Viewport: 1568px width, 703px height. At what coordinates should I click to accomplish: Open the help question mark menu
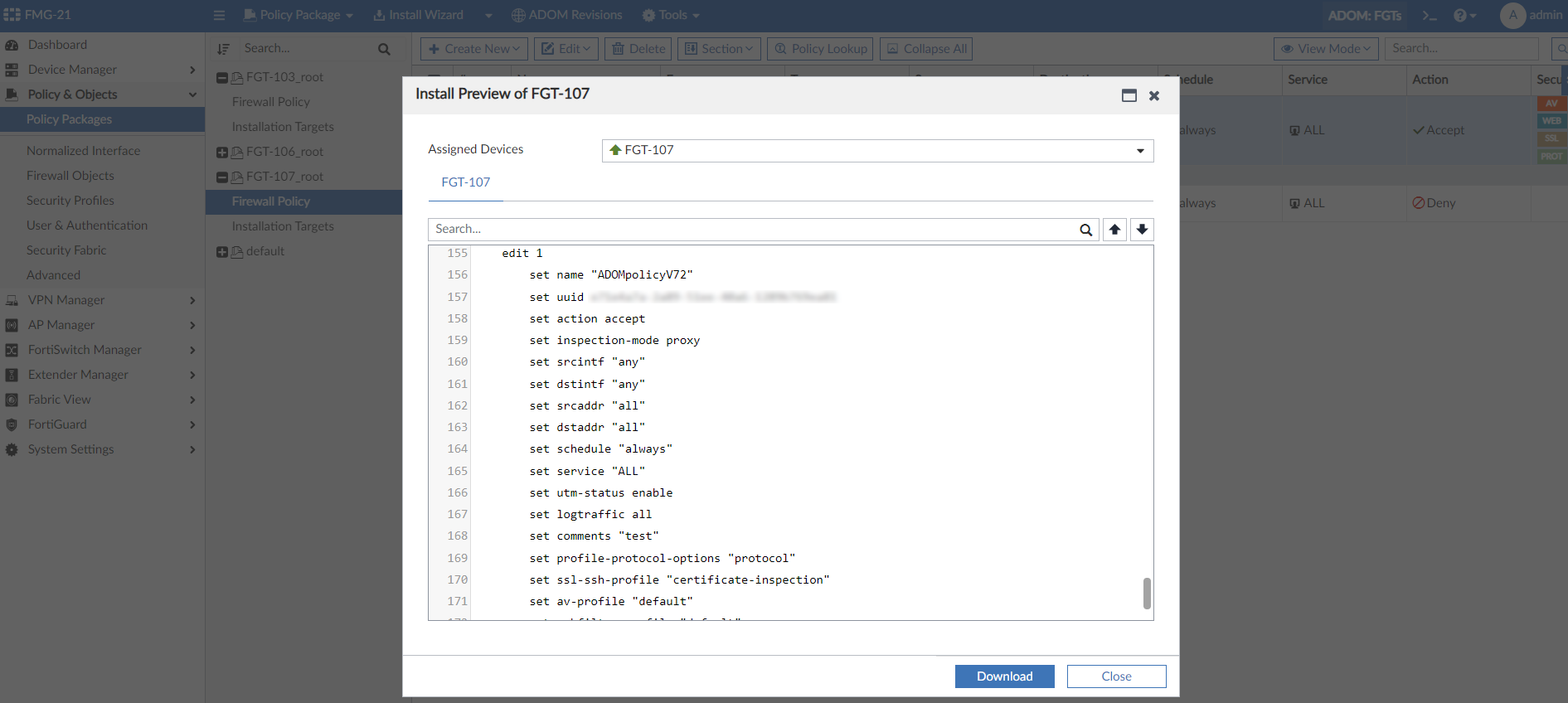point(1464,16)
